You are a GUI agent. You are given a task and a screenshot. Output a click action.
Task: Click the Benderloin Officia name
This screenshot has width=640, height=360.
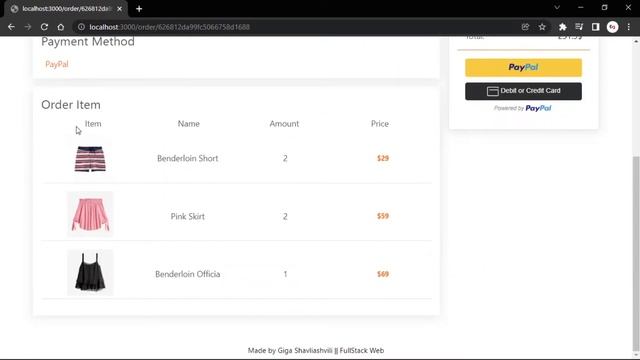coord(188,274)
